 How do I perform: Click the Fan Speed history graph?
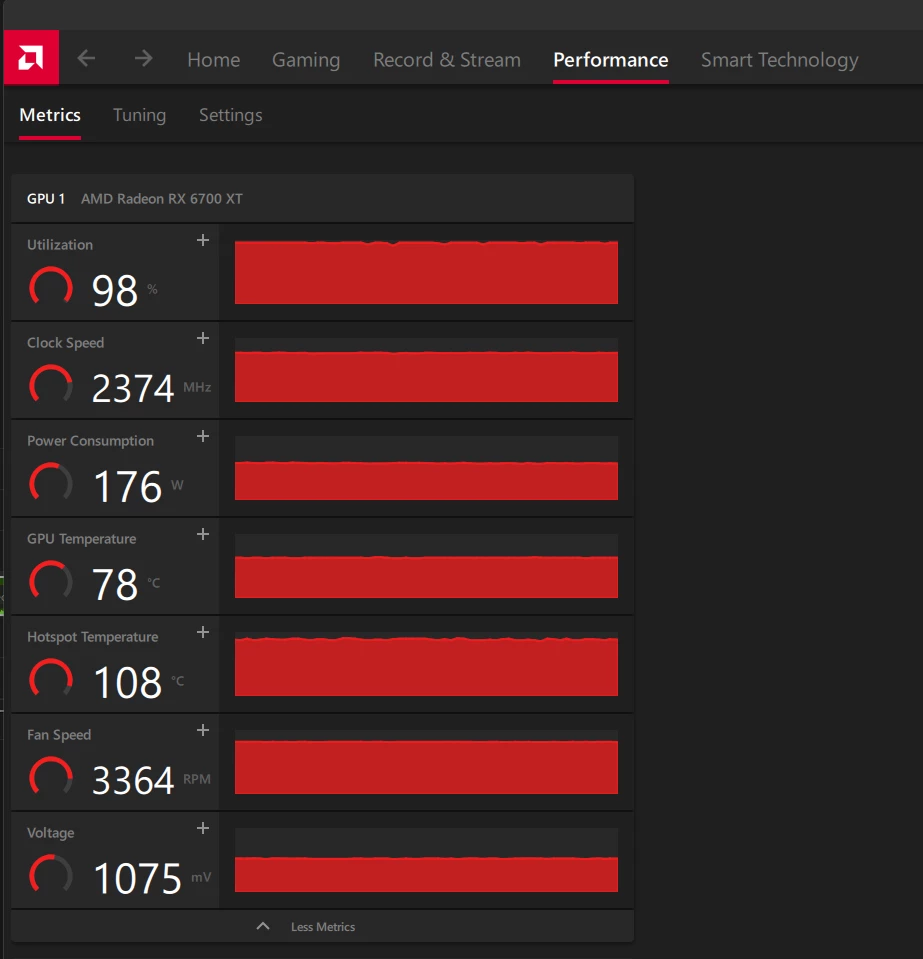[426, 762]
